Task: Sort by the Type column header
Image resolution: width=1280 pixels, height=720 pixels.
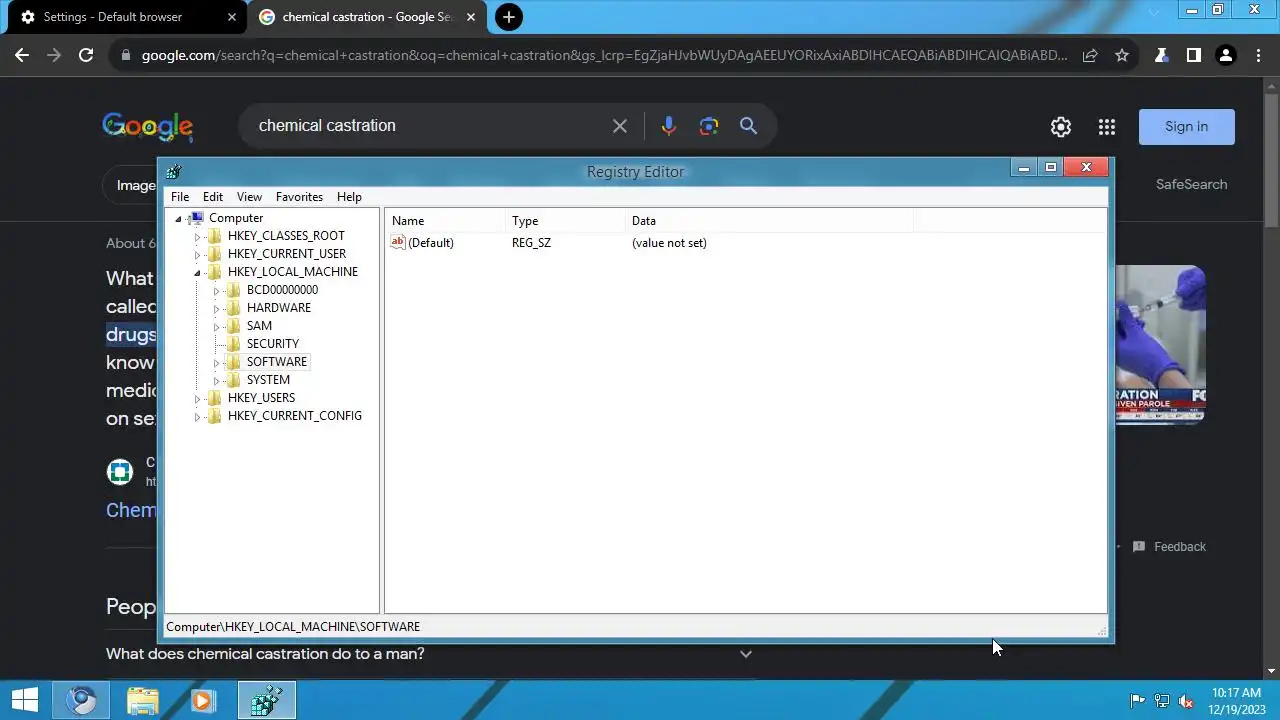Action: [565, 221]
